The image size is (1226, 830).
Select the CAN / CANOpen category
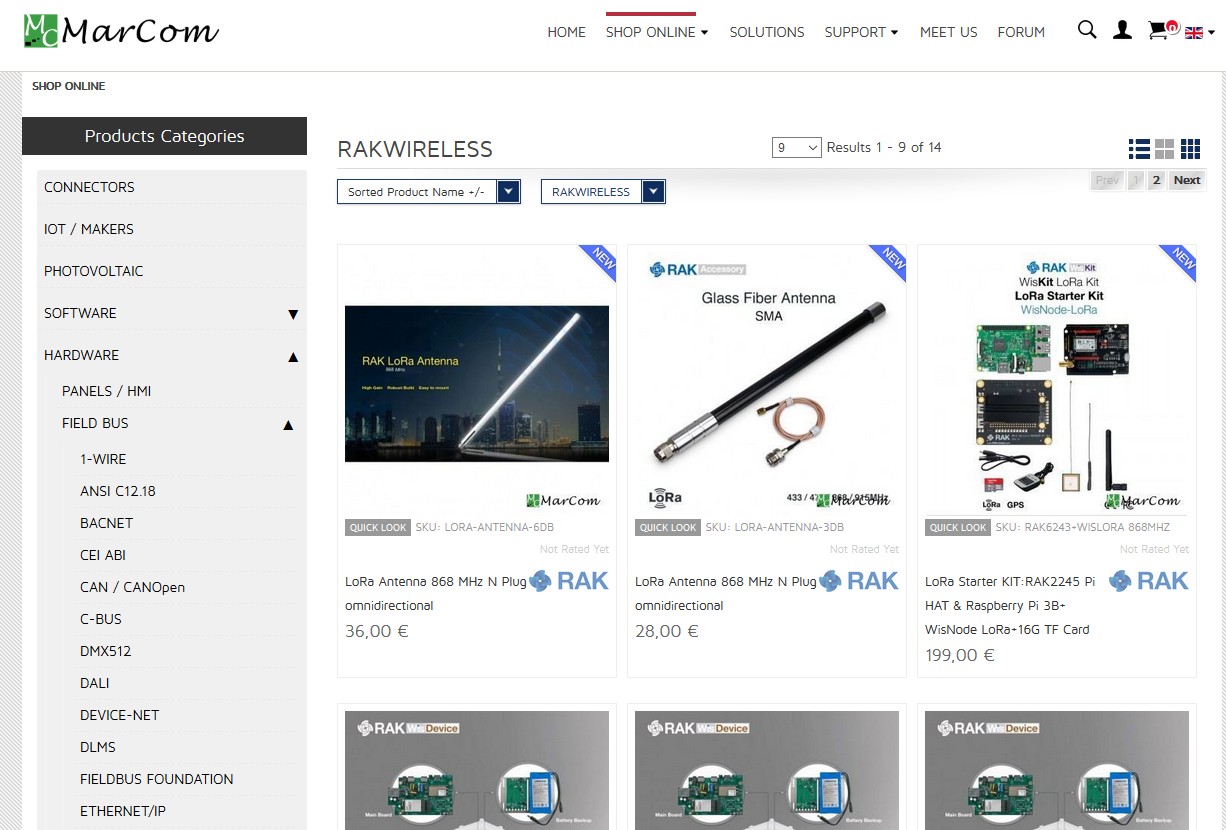132,587
